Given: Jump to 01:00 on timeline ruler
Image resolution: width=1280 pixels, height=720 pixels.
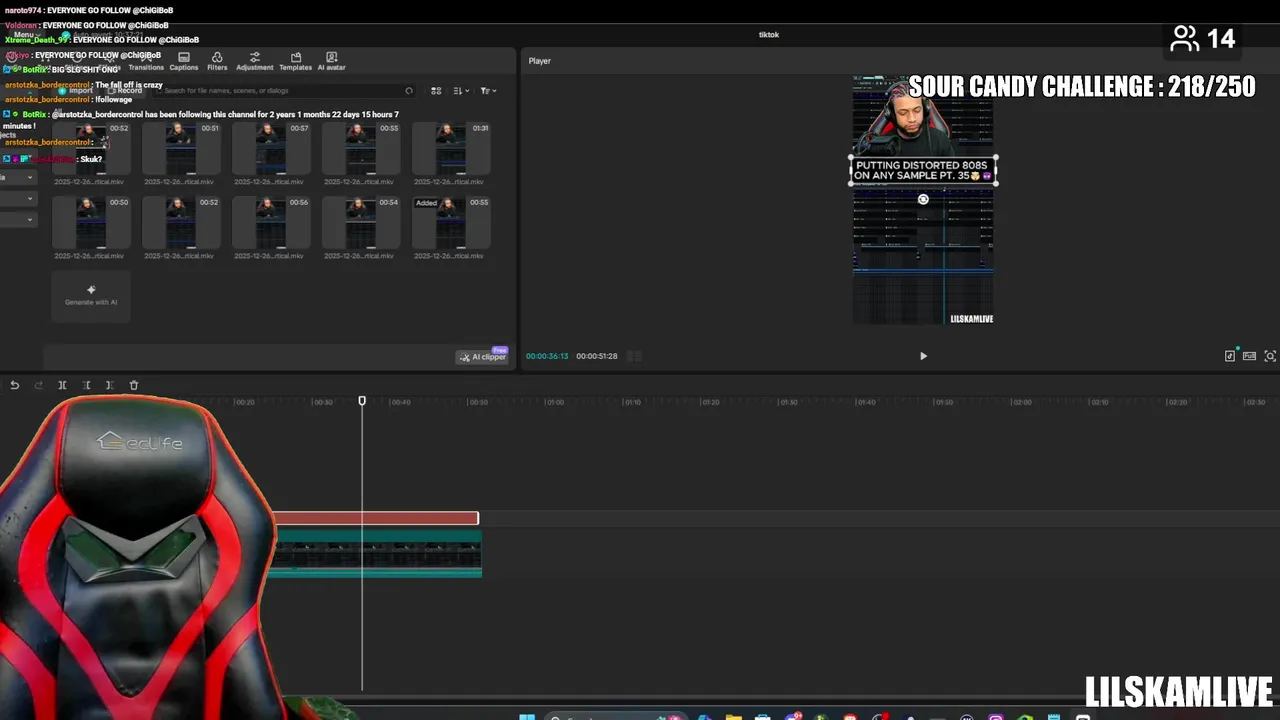Looking at the screenshot, I should click(555, 402).
